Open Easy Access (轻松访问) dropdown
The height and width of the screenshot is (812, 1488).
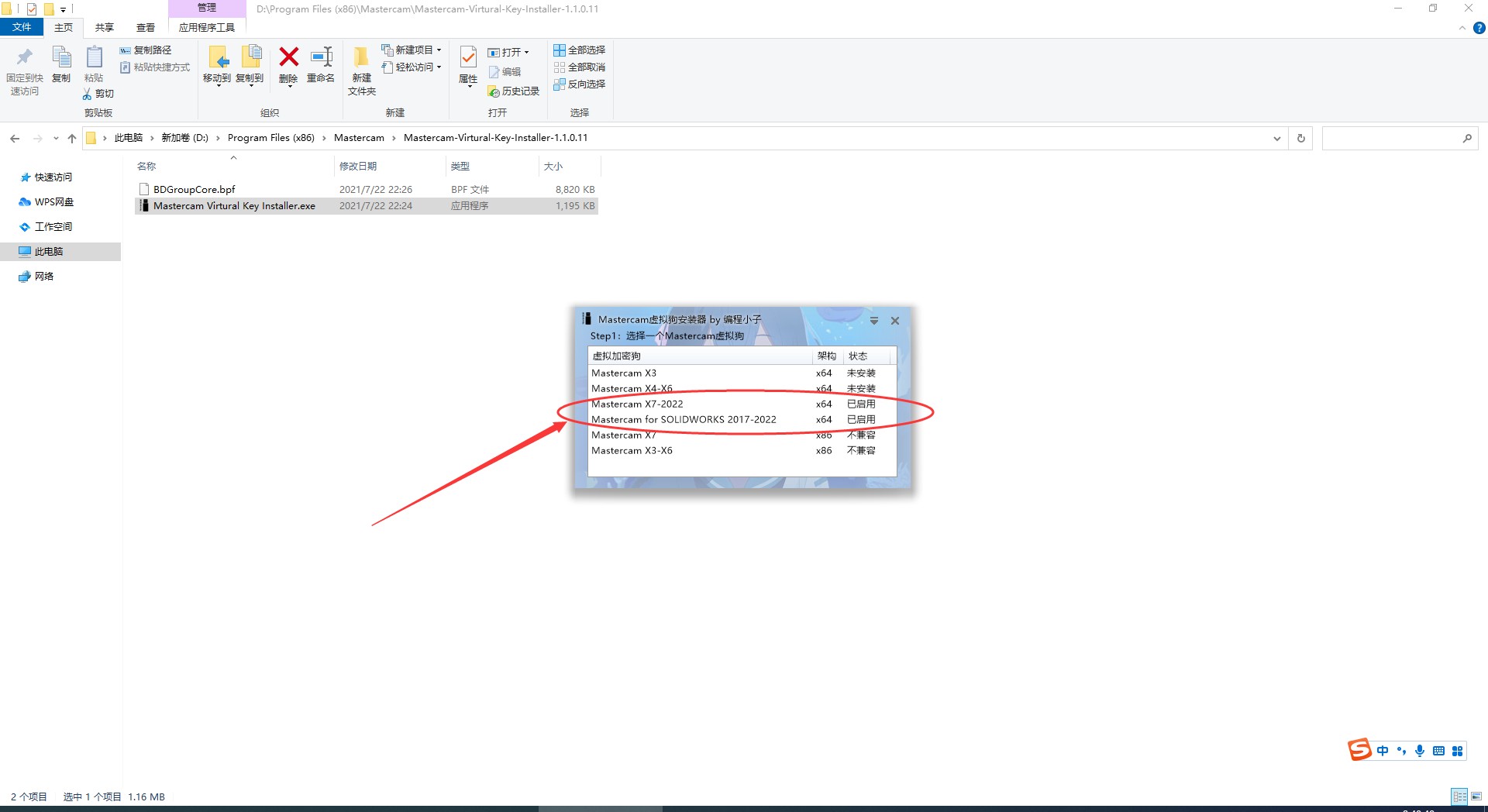tap(412, 67)
